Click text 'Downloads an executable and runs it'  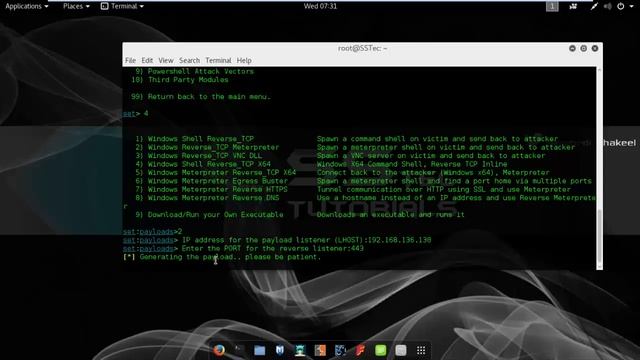[391, 215]
